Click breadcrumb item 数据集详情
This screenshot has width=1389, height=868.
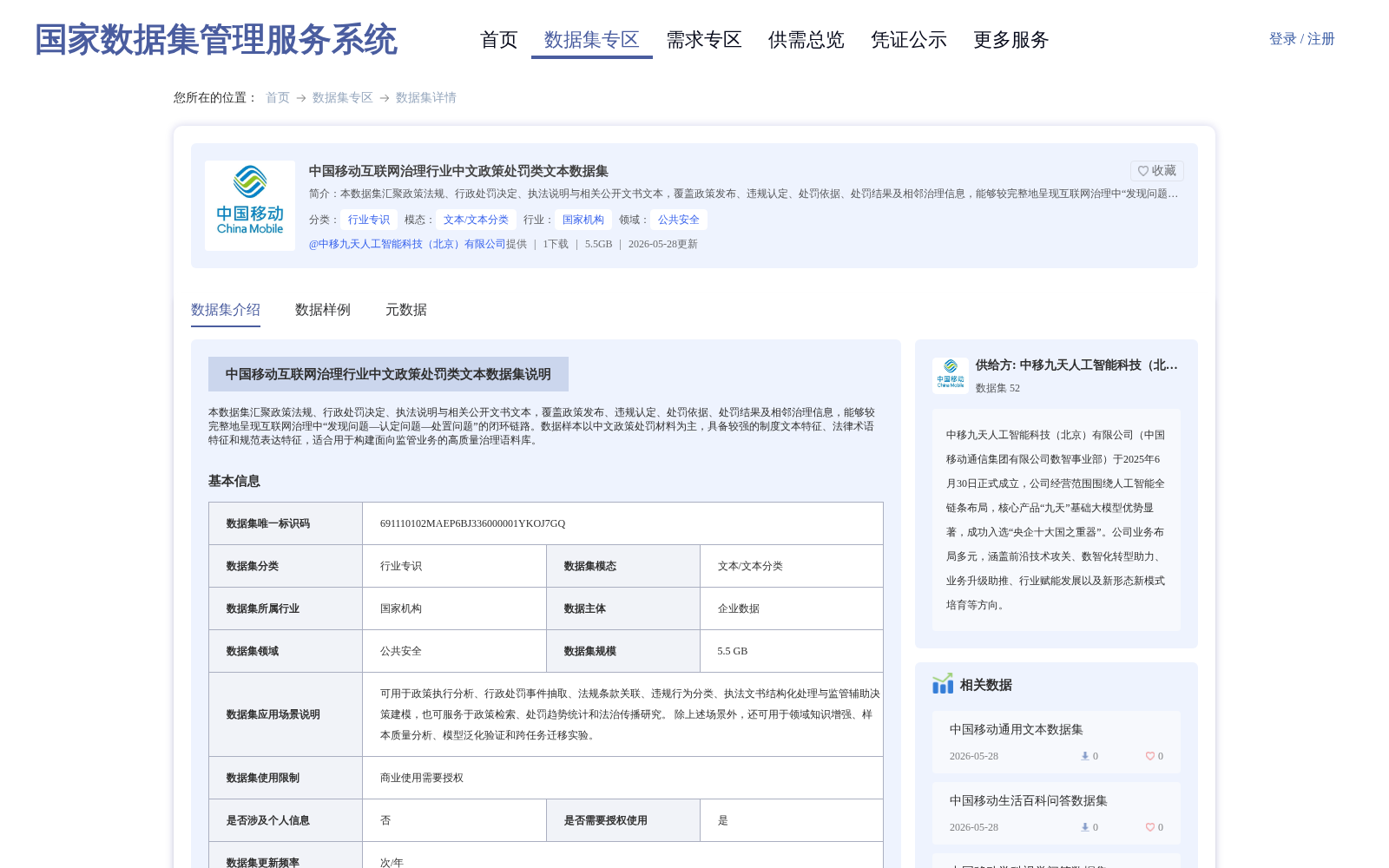[x=426, y=97]
